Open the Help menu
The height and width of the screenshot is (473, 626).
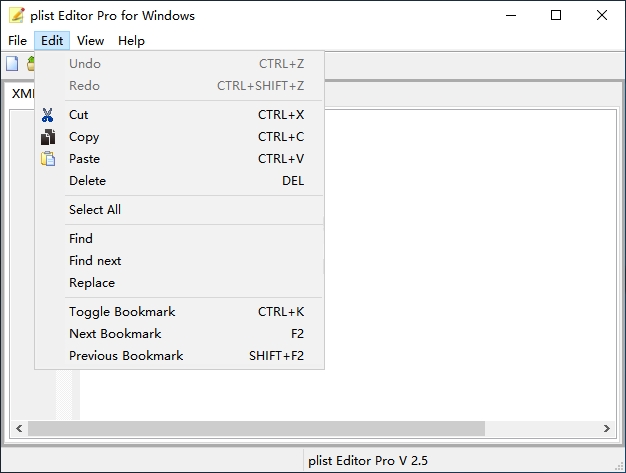click(131, 41)
